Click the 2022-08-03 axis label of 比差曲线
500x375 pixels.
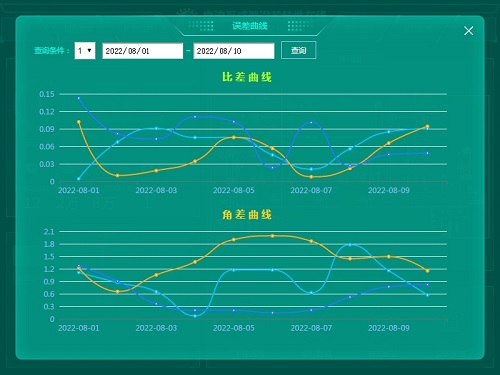[x=156, y=190]
